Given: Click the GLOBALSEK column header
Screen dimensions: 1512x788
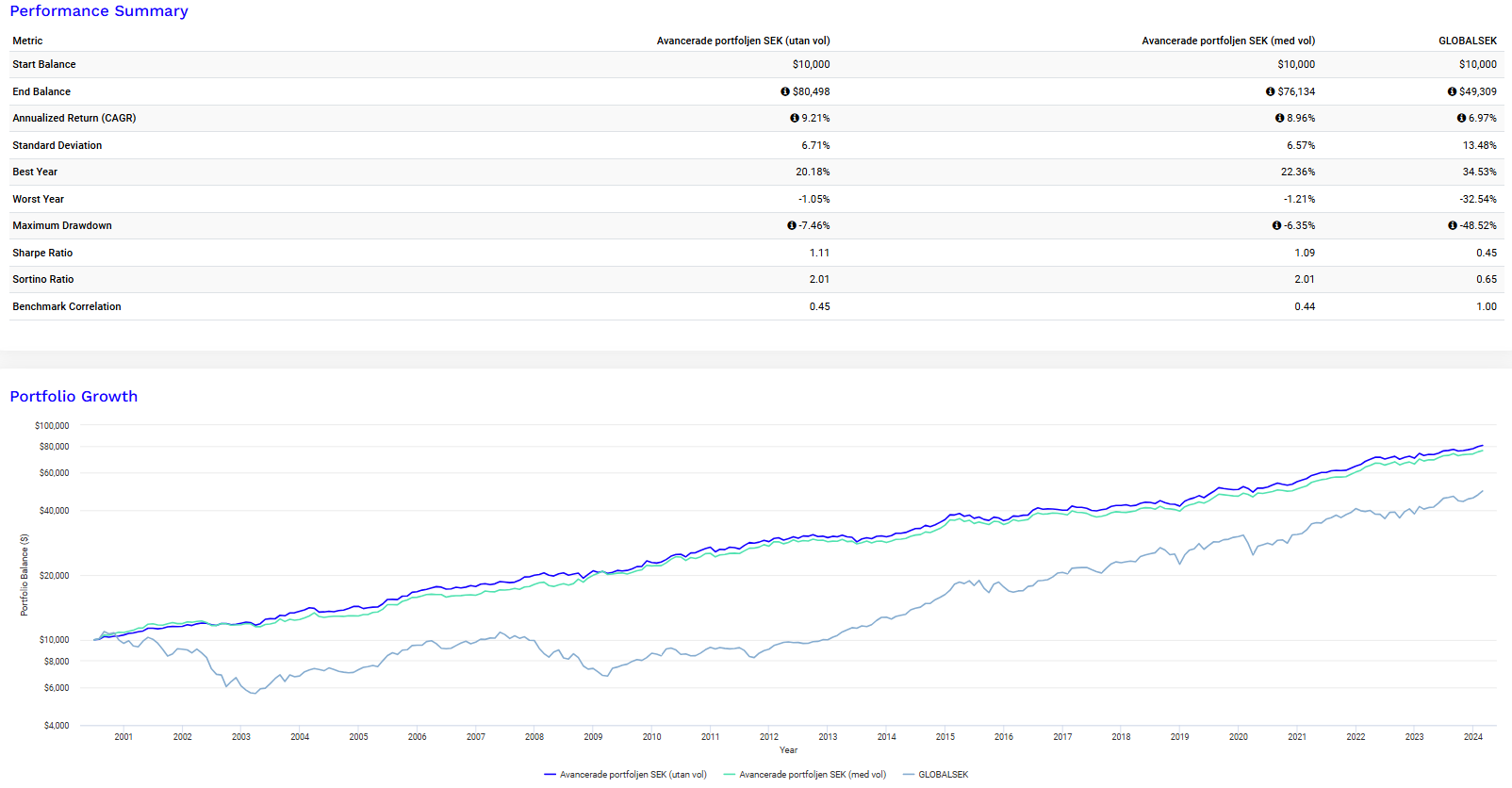Looking at the screenshot, I should pyautogui.click(x=1467, y=41).
